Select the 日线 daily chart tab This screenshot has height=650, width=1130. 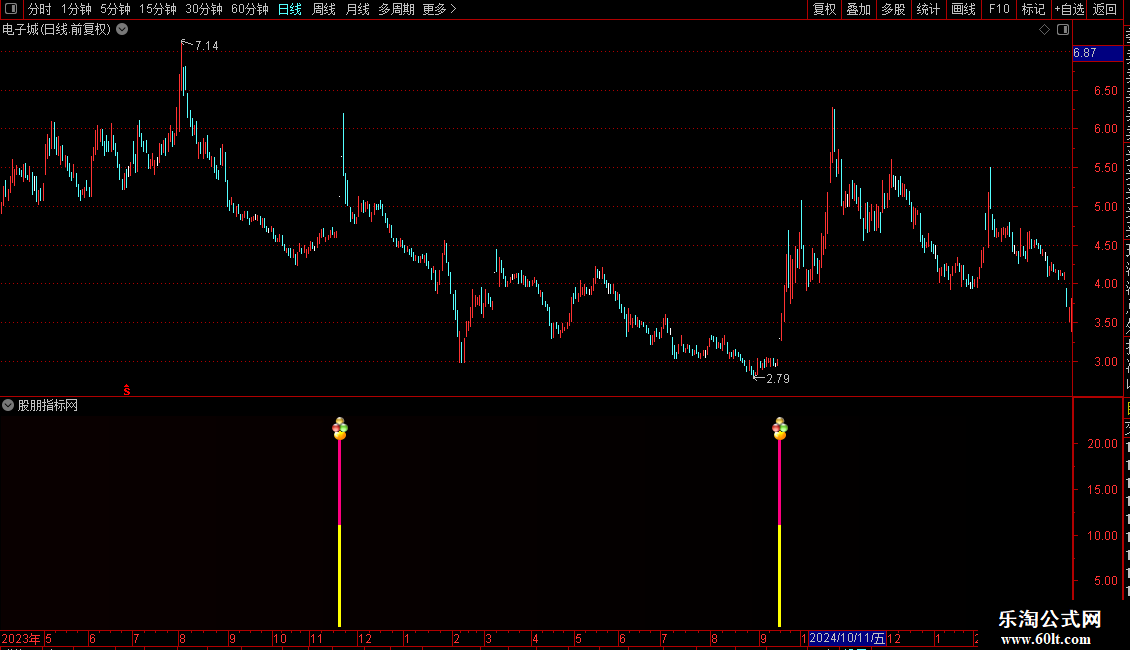point(290,9)
